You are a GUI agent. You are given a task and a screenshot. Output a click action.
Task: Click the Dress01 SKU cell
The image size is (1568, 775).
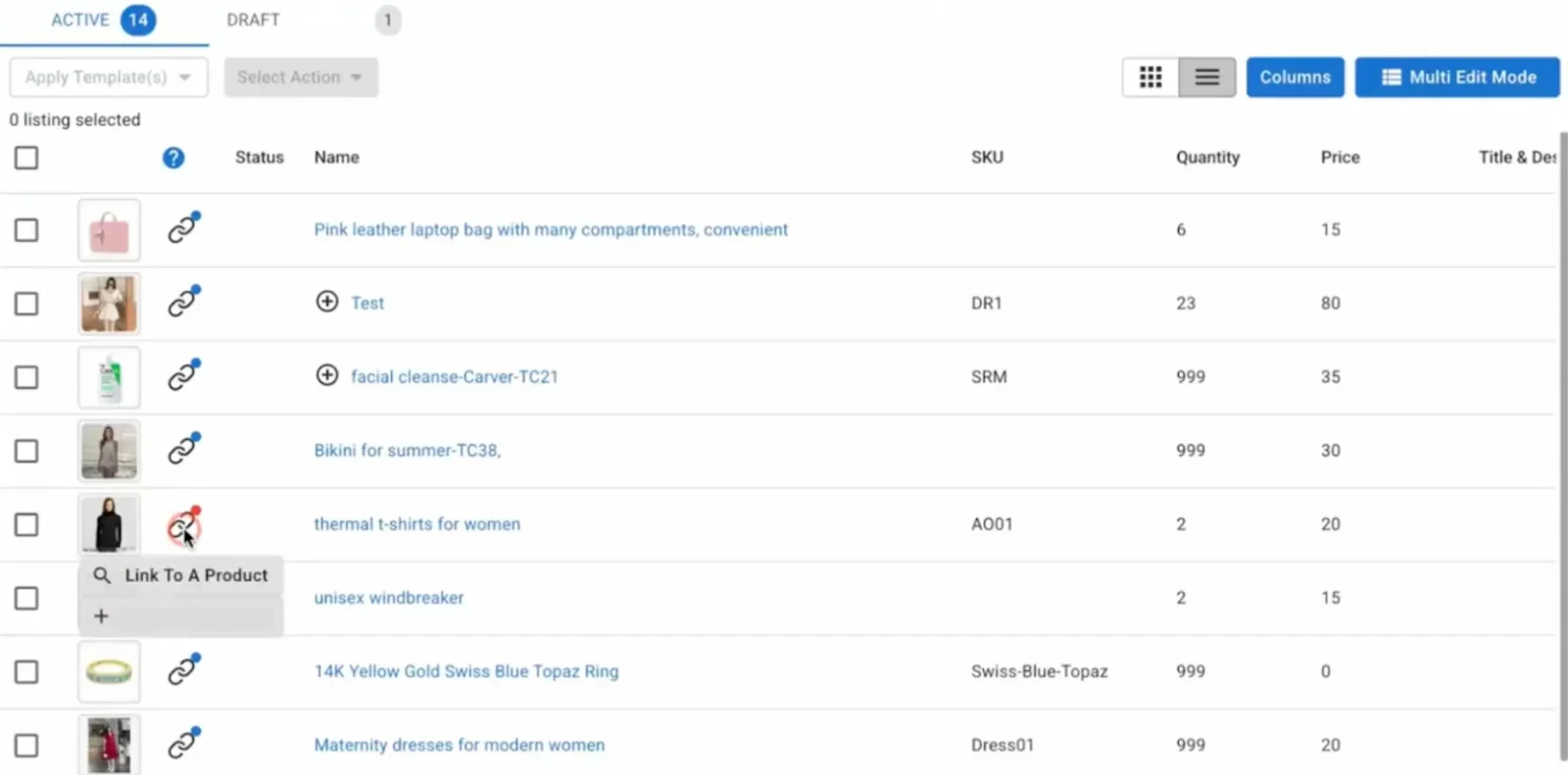pyautogui.click(x=1002, y=745)
